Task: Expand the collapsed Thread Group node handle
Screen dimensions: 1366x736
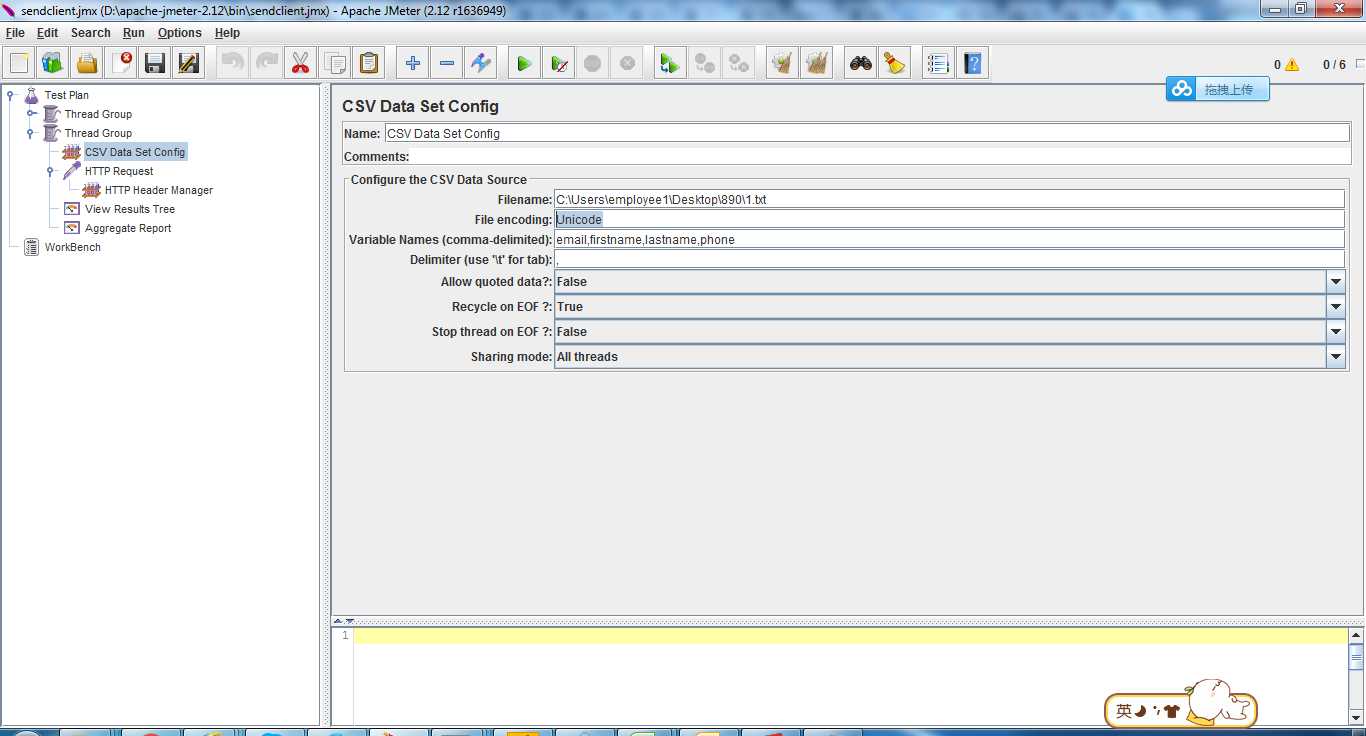Action: (x=31, y=114)
